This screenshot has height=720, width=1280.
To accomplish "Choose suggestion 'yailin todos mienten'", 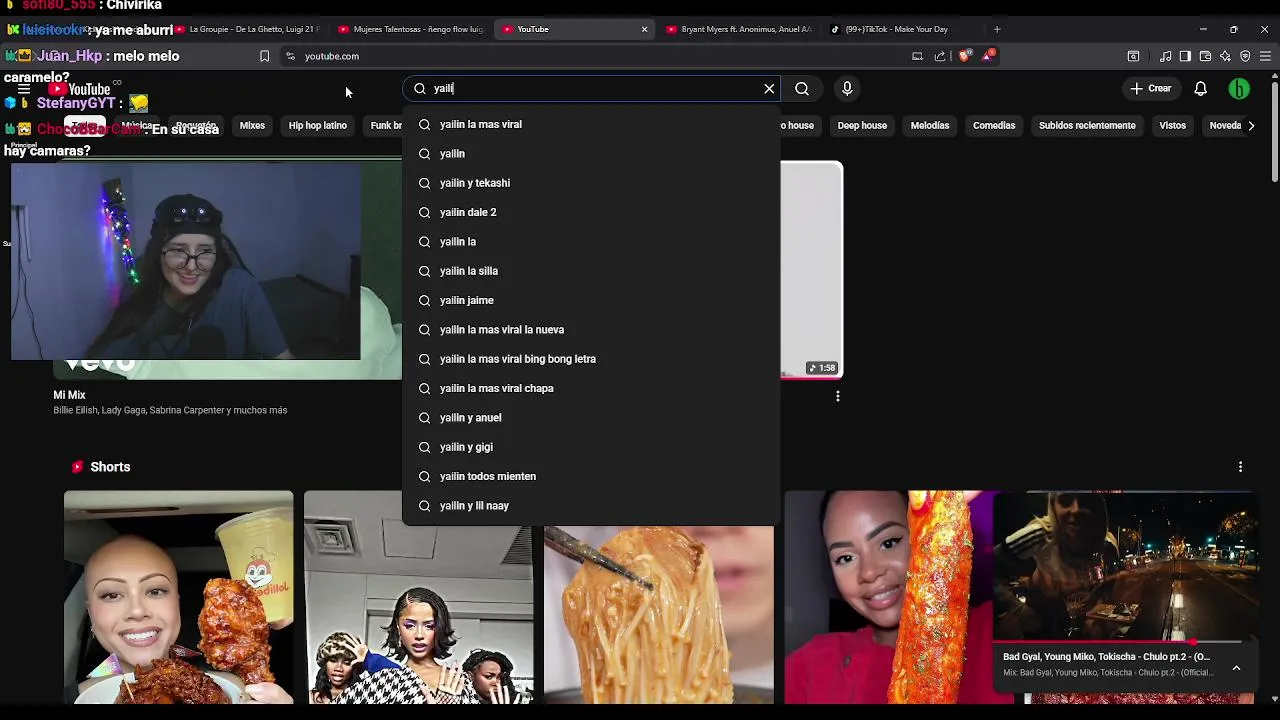I will click(591, 476).
